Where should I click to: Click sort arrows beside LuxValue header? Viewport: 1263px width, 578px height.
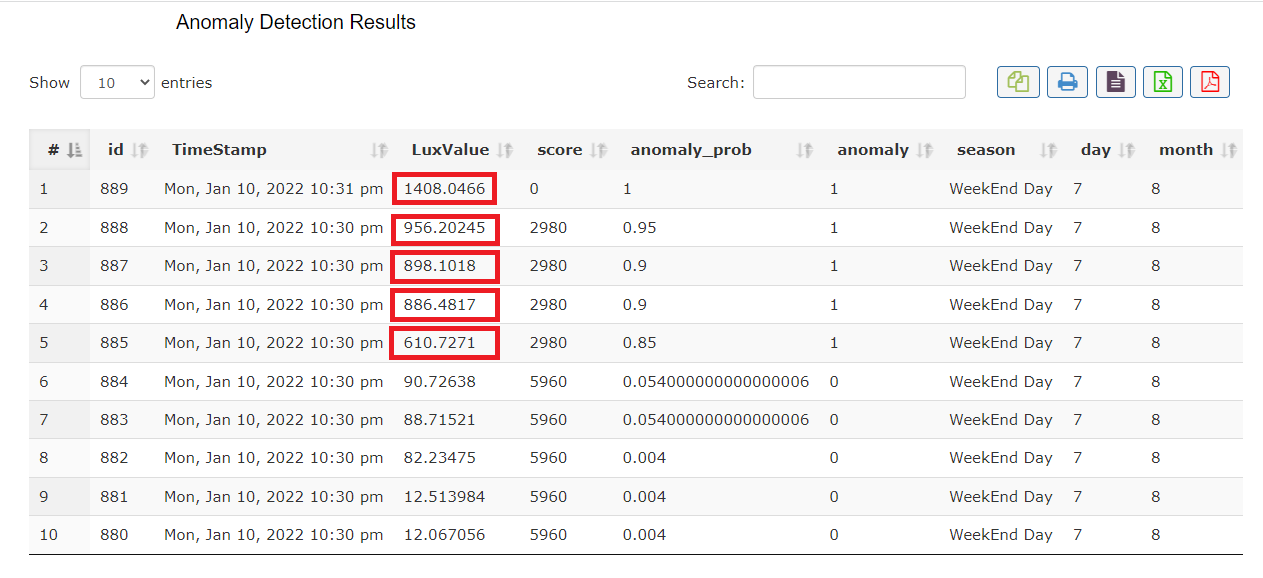point(505,150)
